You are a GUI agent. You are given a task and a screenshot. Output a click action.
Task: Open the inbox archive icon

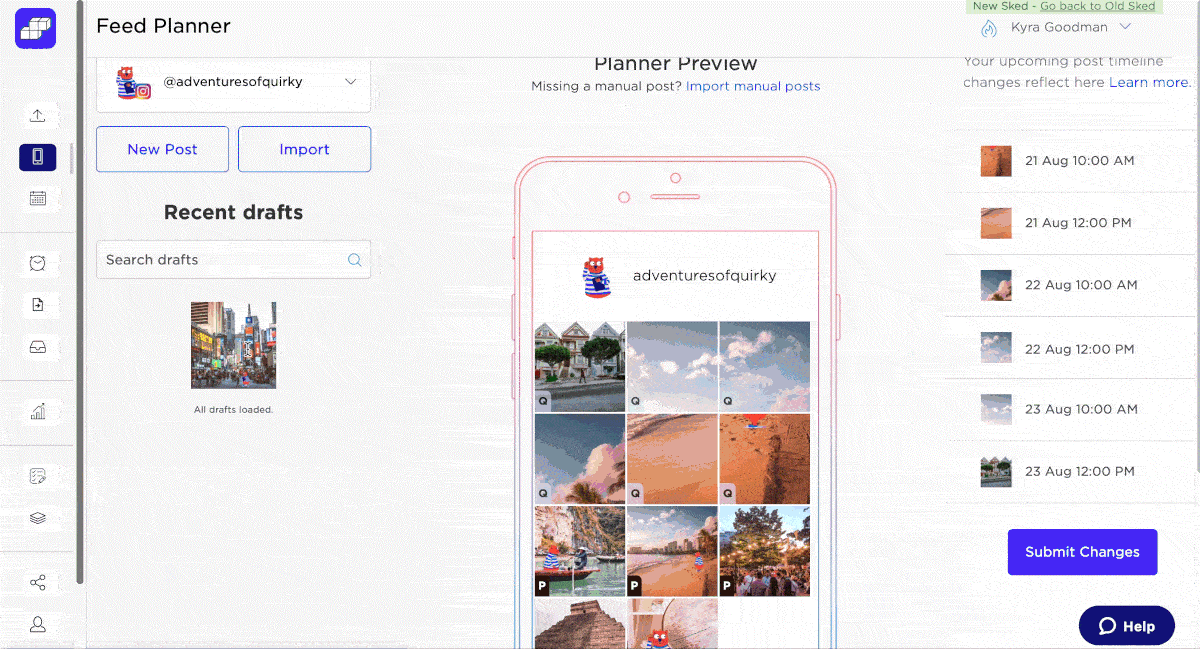(38, 347)
